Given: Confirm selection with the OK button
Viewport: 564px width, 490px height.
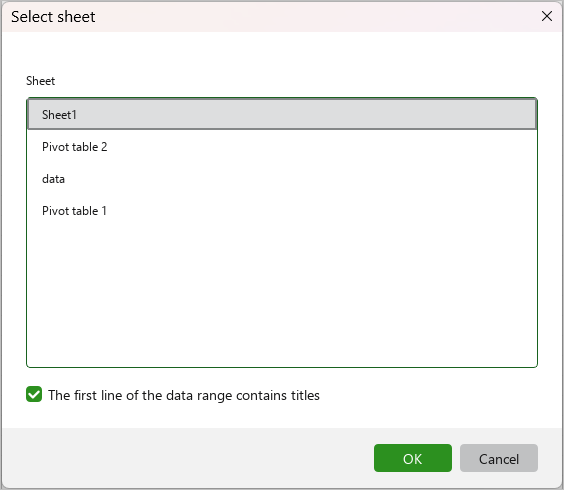Looking at the screenshot, I should click(413, 458).
